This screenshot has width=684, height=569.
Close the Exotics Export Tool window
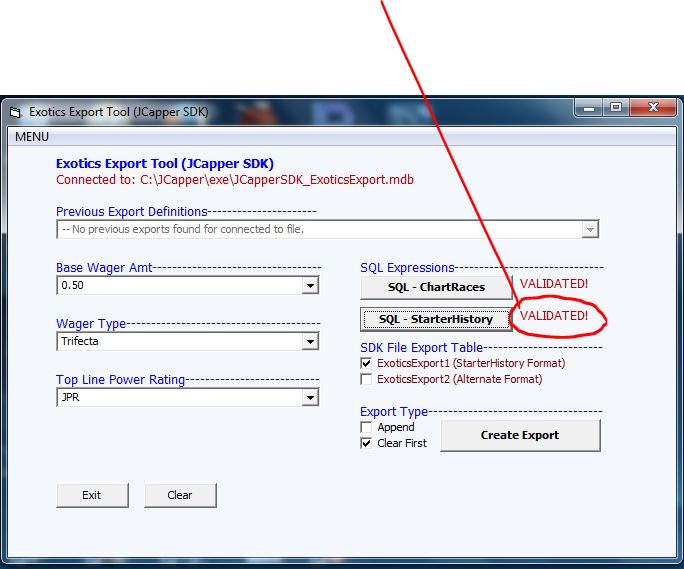653,107
